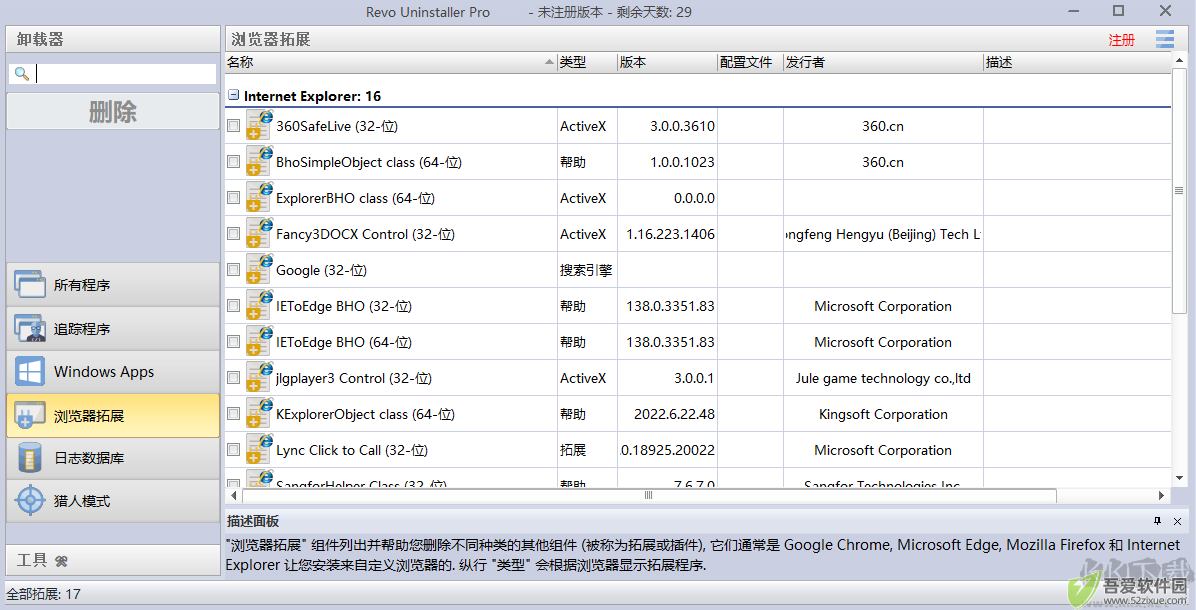Check the IEToEdge BHO (32-位) checkbox
Image resolution: width=1196 pixels, height=610 pixels.
(233, 305)
